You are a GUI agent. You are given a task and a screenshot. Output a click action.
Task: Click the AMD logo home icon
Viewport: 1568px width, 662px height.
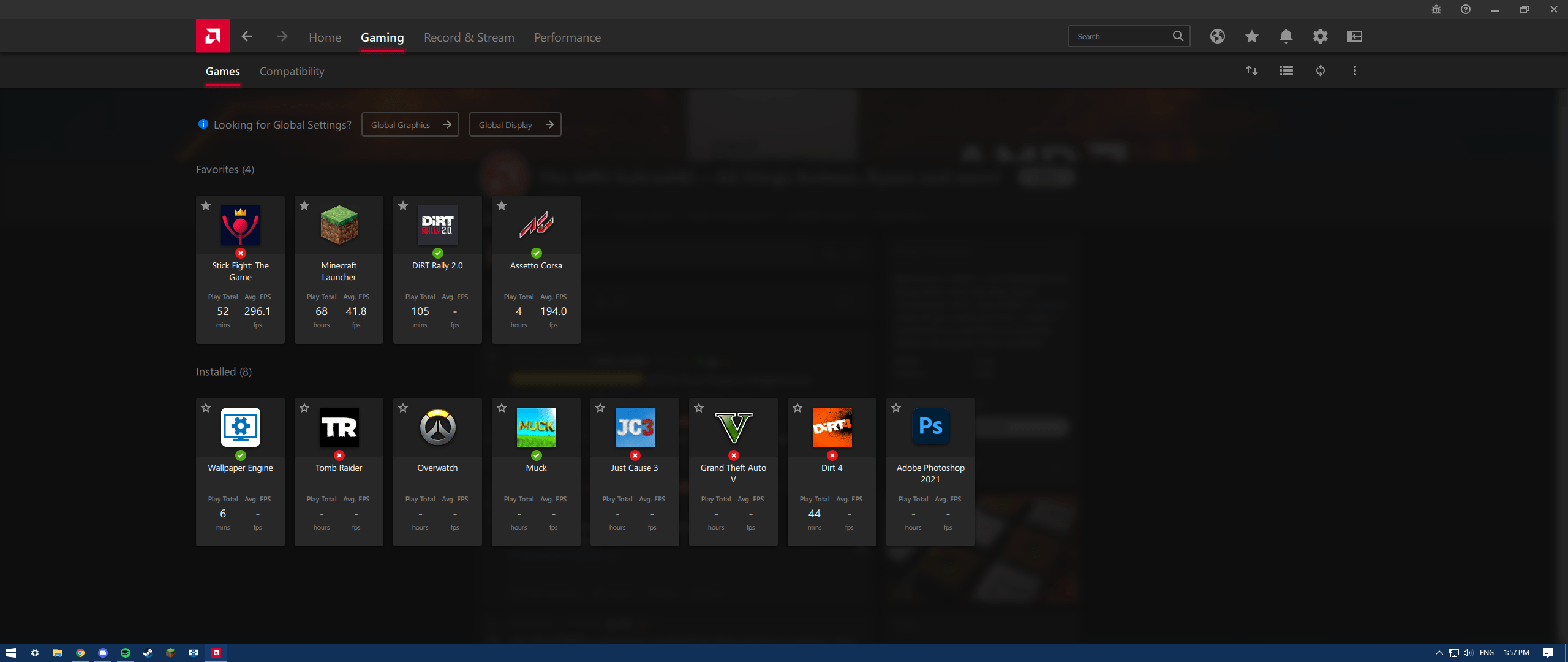click(213, 36)
